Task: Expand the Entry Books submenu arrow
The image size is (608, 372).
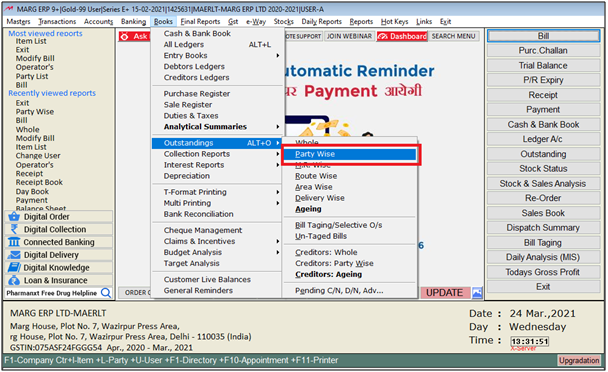Action: click(x=278, y=55)
